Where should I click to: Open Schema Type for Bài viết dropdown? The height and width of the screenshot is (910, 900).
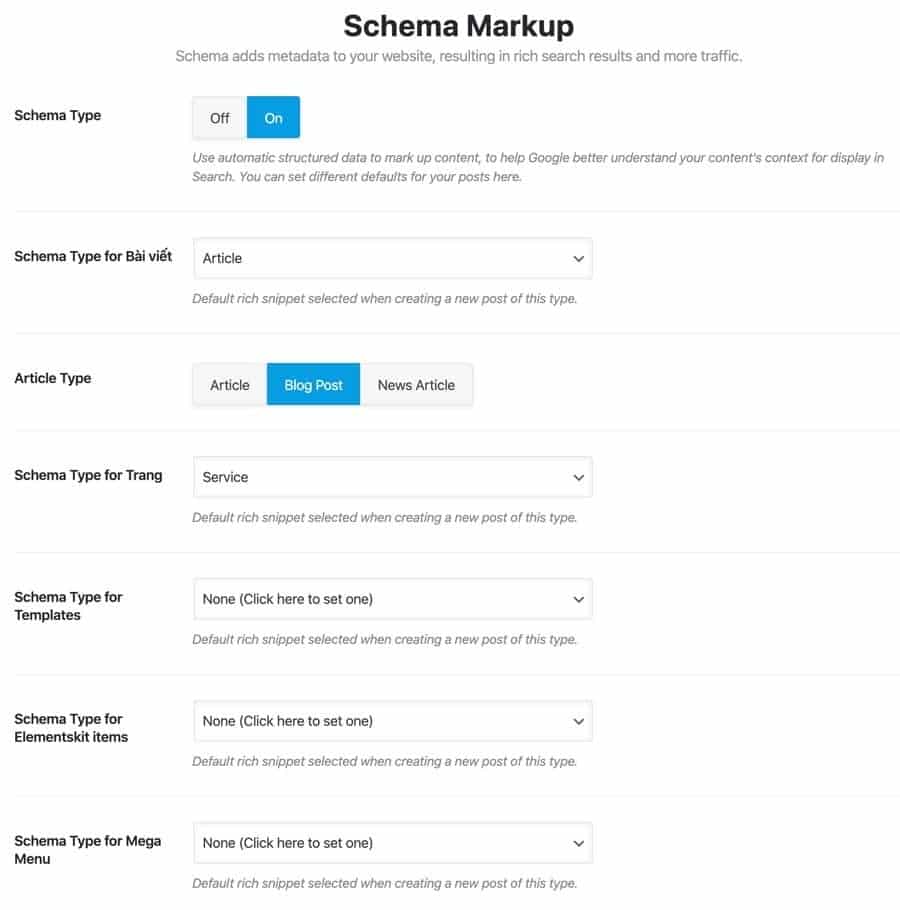coord(392,258)
